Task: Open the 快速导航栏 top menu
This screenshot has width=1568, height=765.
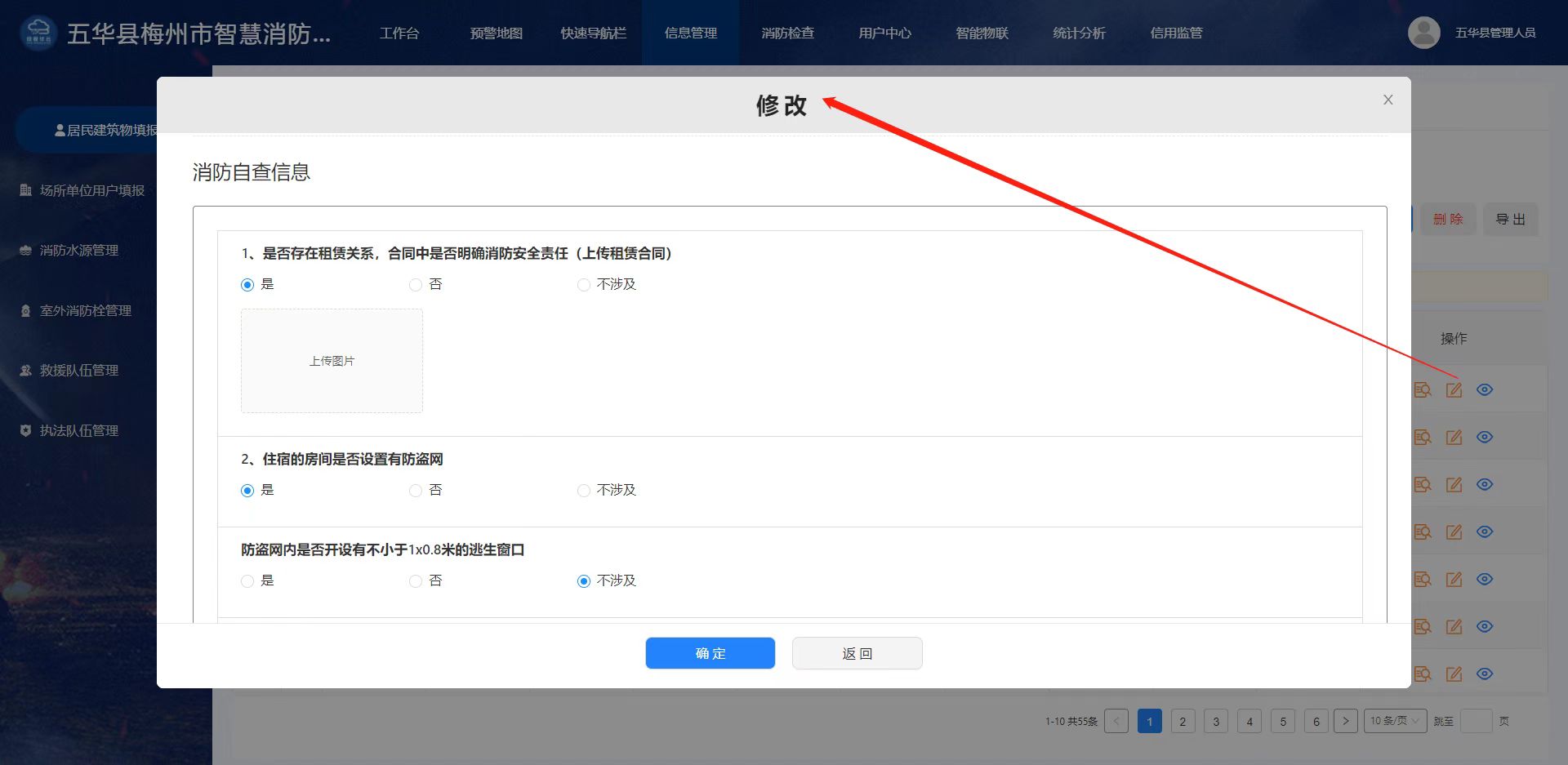Action: pyautogui.click(x=594, y=33)
